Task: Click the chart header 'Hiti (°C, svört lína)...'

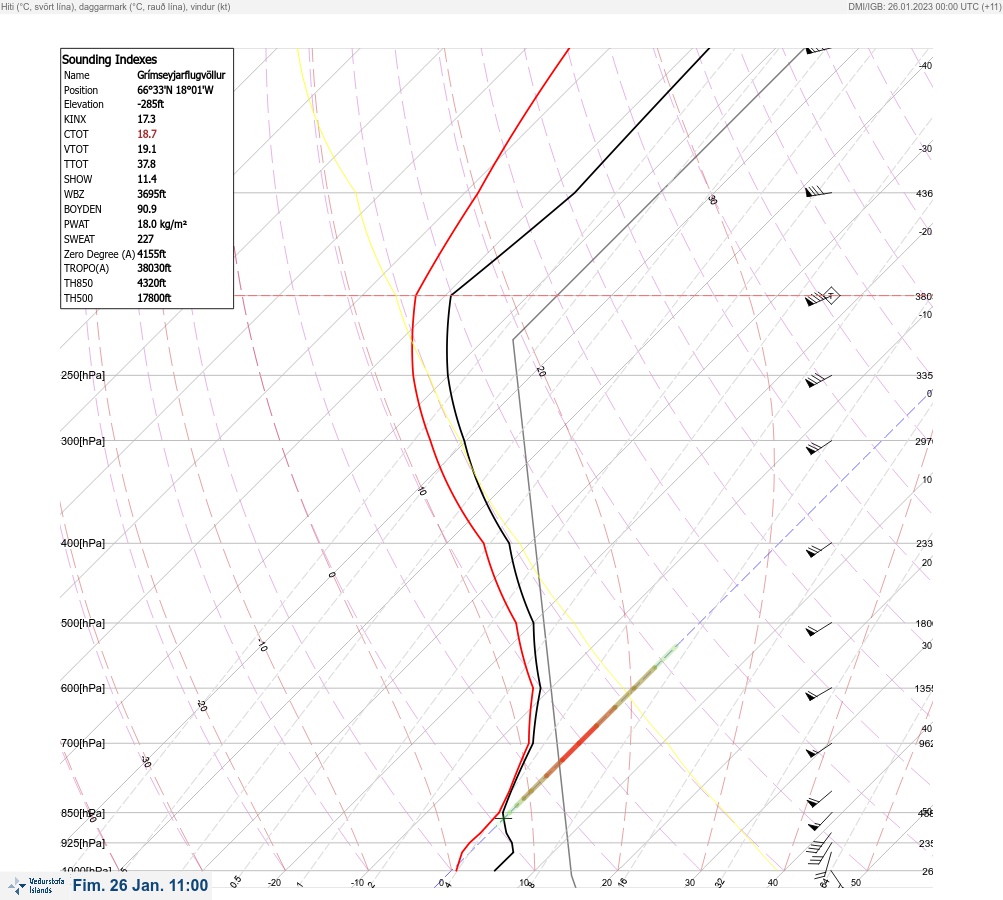Action: click(x=116, y=6)
